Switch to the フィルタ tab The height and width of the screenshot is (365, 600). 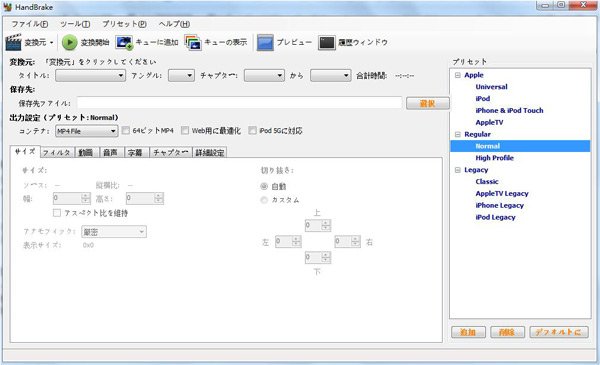(x=57, y=153)
